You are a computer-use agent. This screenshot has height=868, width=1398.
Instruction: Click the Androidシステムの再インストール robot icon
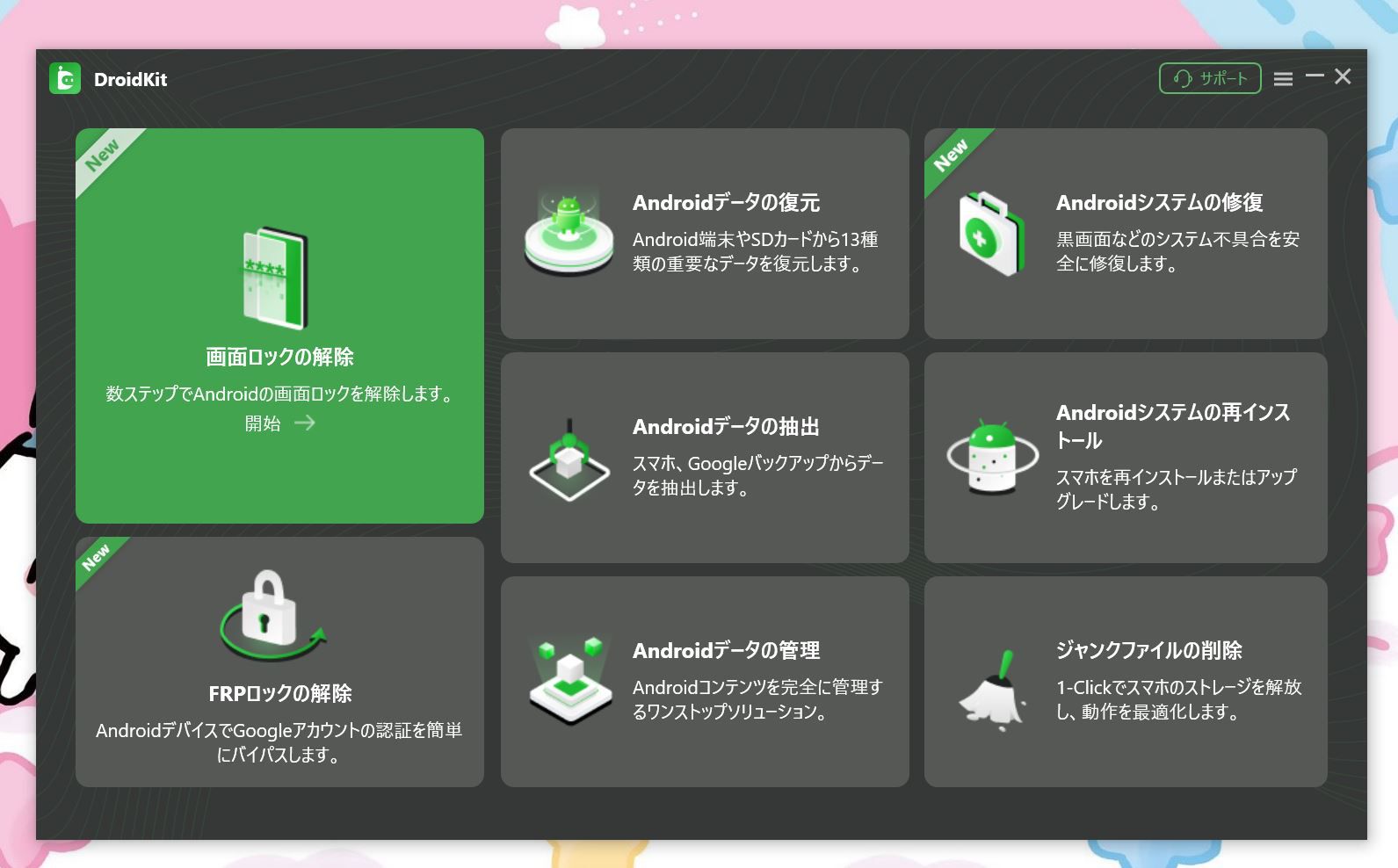click(993, 457)
